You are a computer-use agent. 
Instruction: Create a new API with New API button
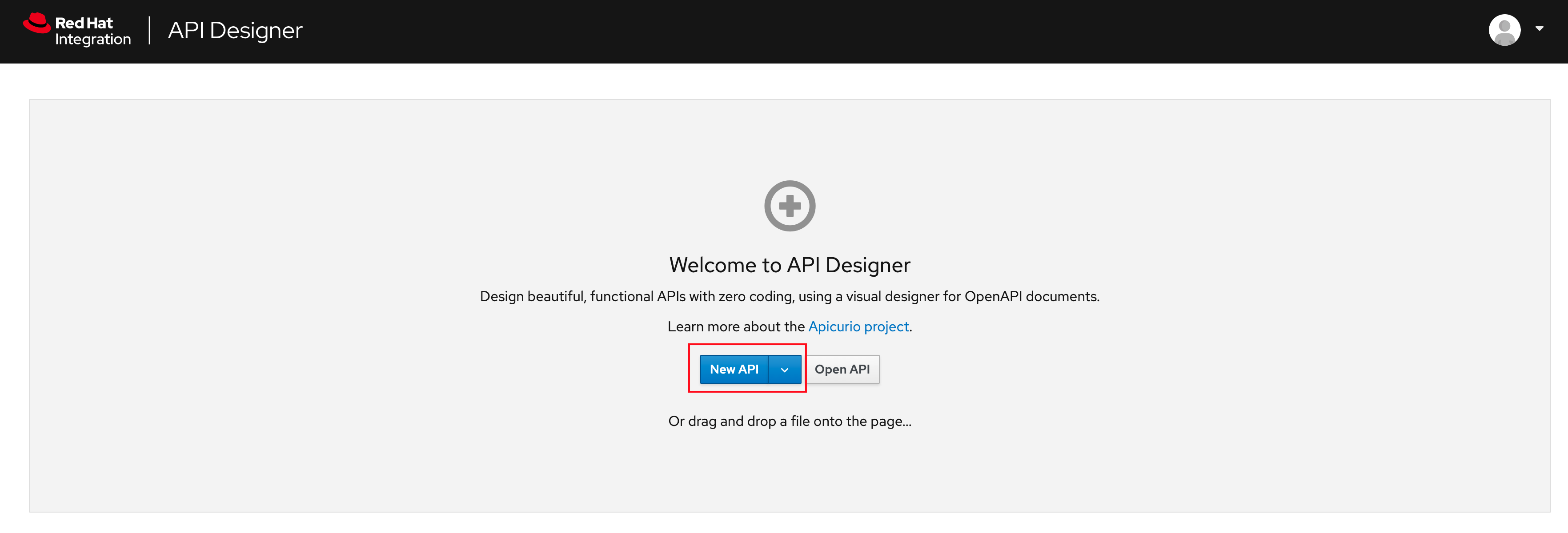tap(734, 370)
